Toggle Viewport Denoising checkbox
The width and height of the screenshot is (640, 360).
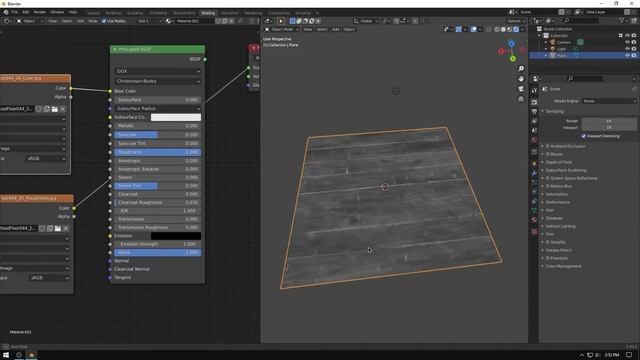584,136
